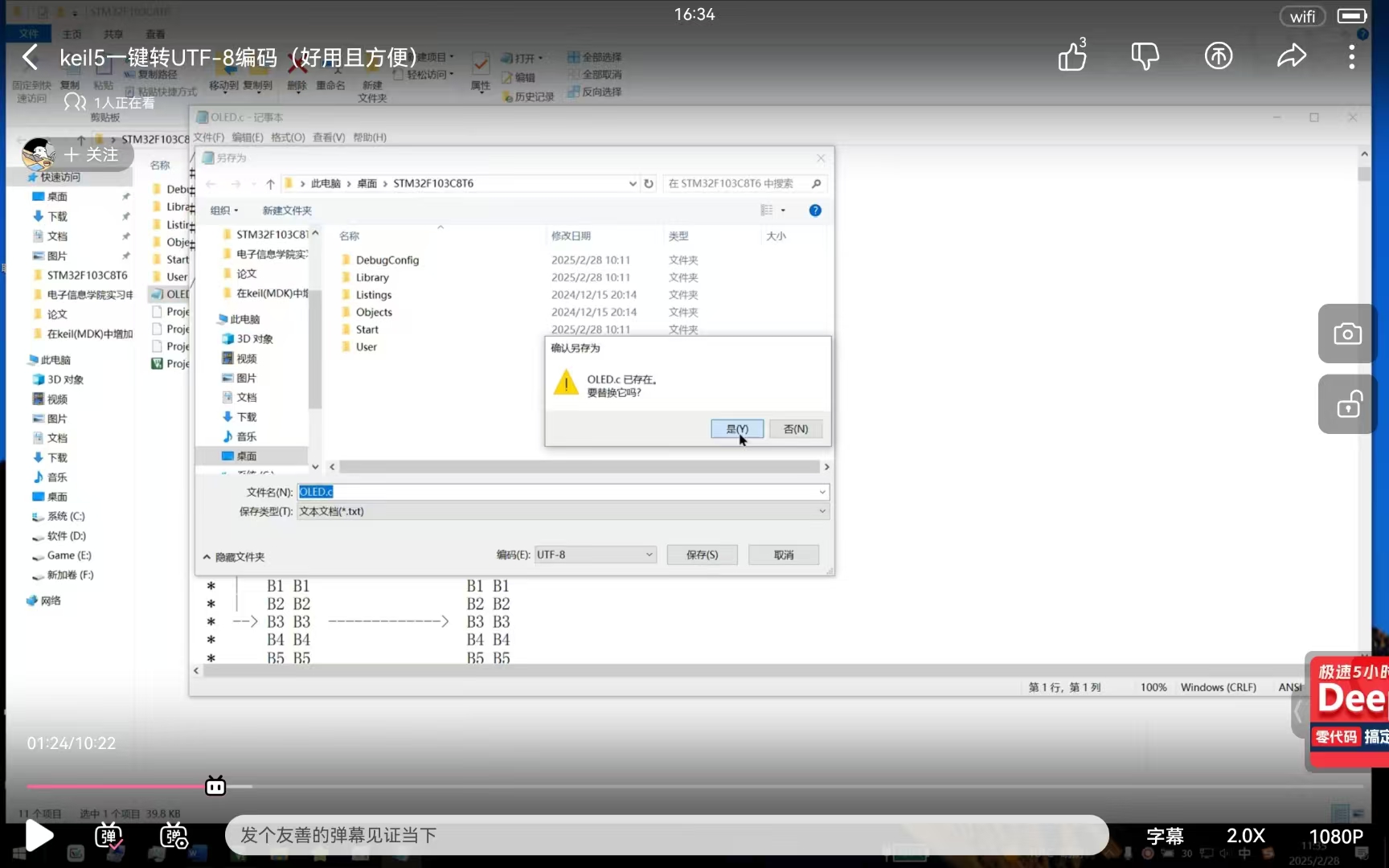Open the 保存类型 file type dropdown
Screen dimensions: 1389x868
pyautogui.click(x=563, y=511)
